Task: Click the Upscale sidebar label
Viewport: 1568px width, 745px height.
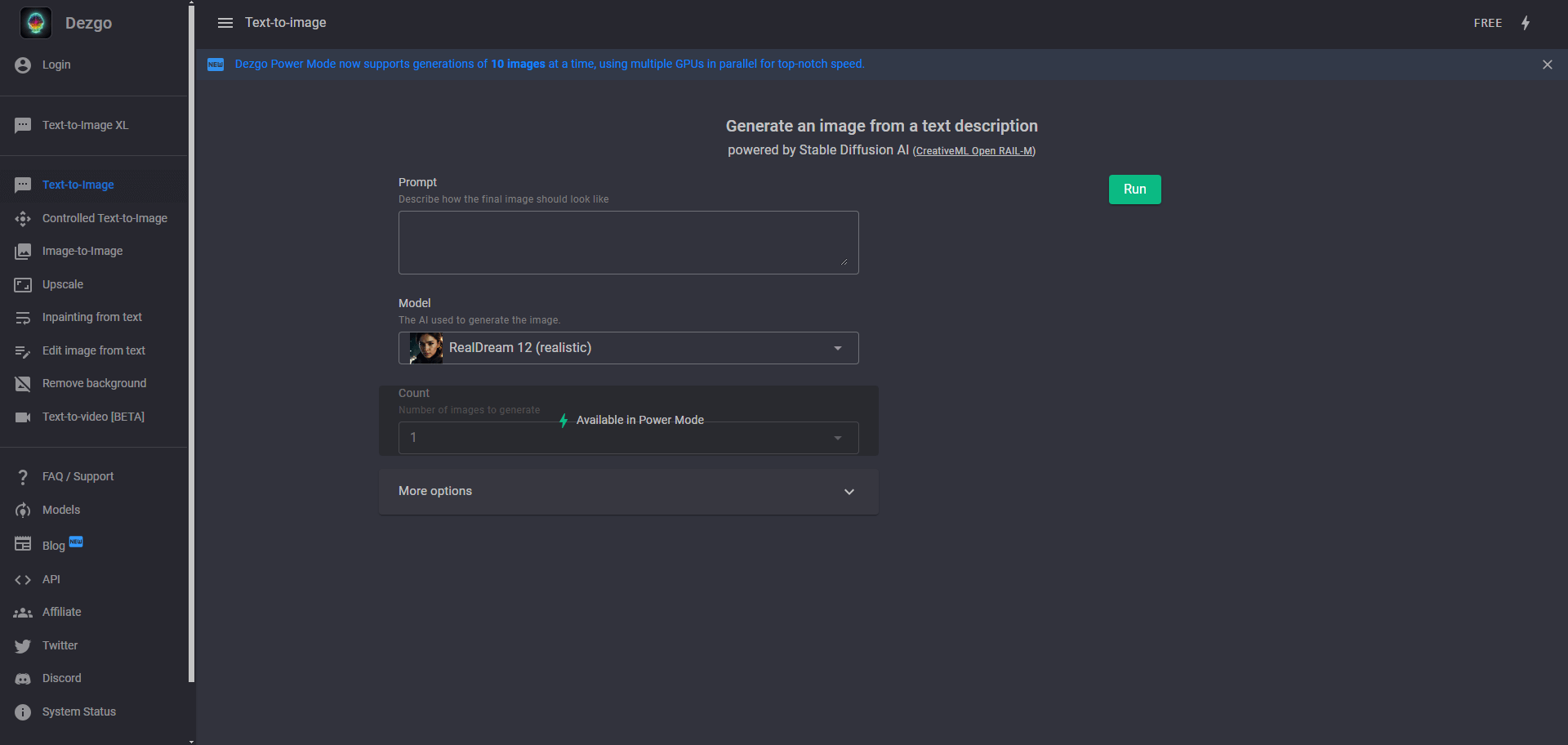Action: (63, 284)
